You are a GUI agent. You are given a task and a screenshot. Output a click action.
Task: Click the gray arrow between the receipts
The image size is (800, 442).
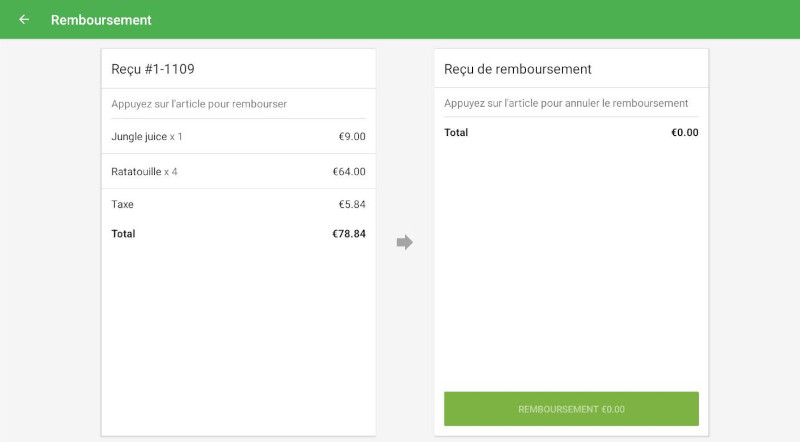[x=404, y=242]
